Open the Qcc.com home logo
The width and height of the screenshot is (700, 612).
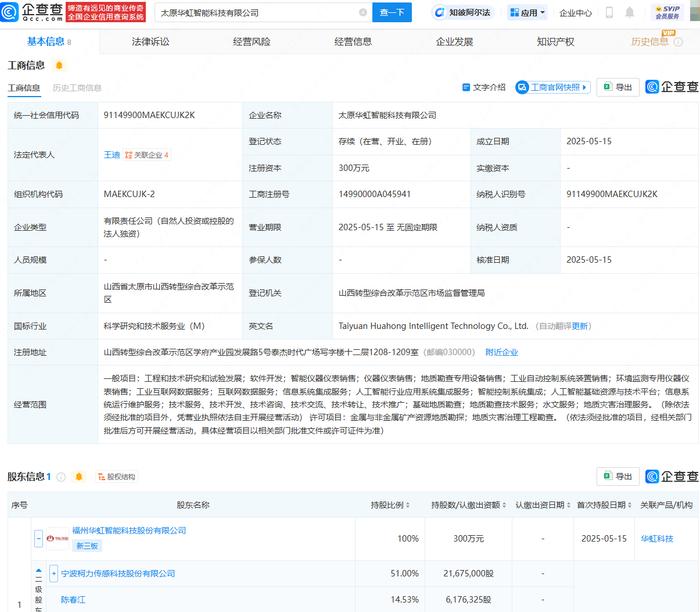pyautogui.click(x=31, y=12)
